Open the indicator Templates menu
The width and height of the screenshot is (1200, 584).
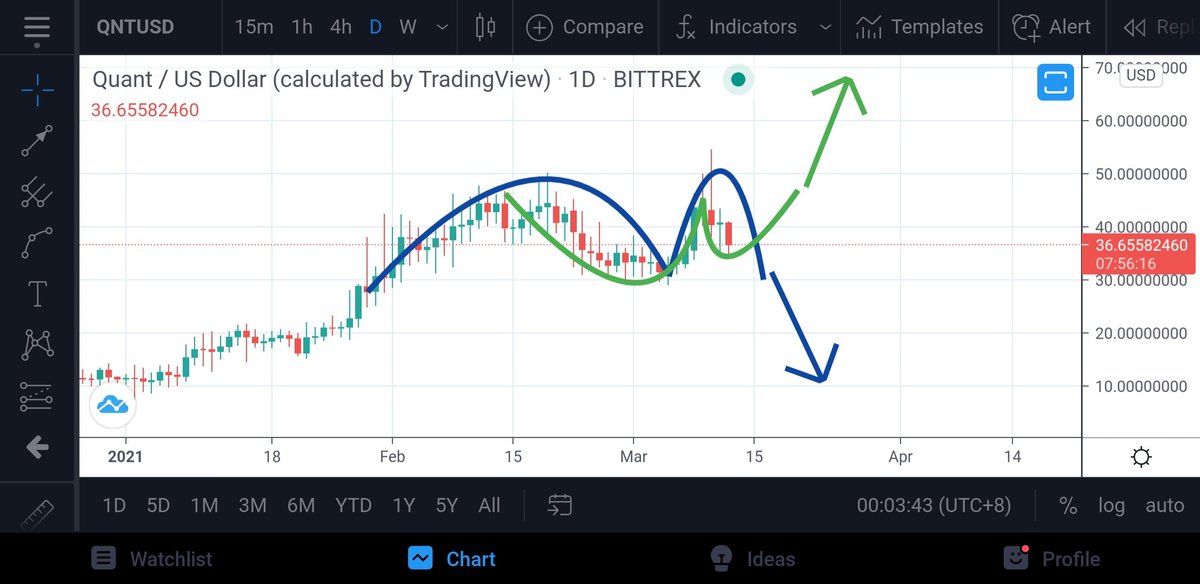921,27
